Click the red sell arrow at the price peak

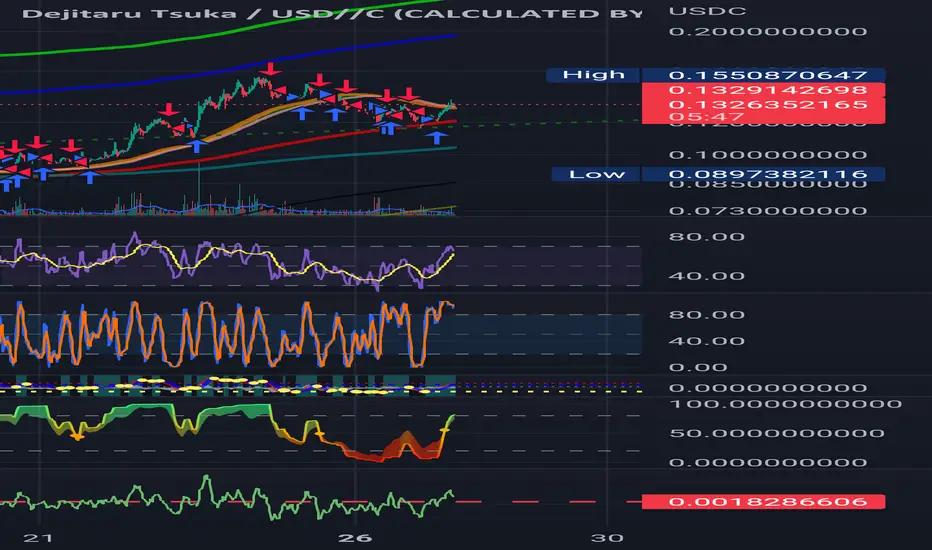pos(270,69)
